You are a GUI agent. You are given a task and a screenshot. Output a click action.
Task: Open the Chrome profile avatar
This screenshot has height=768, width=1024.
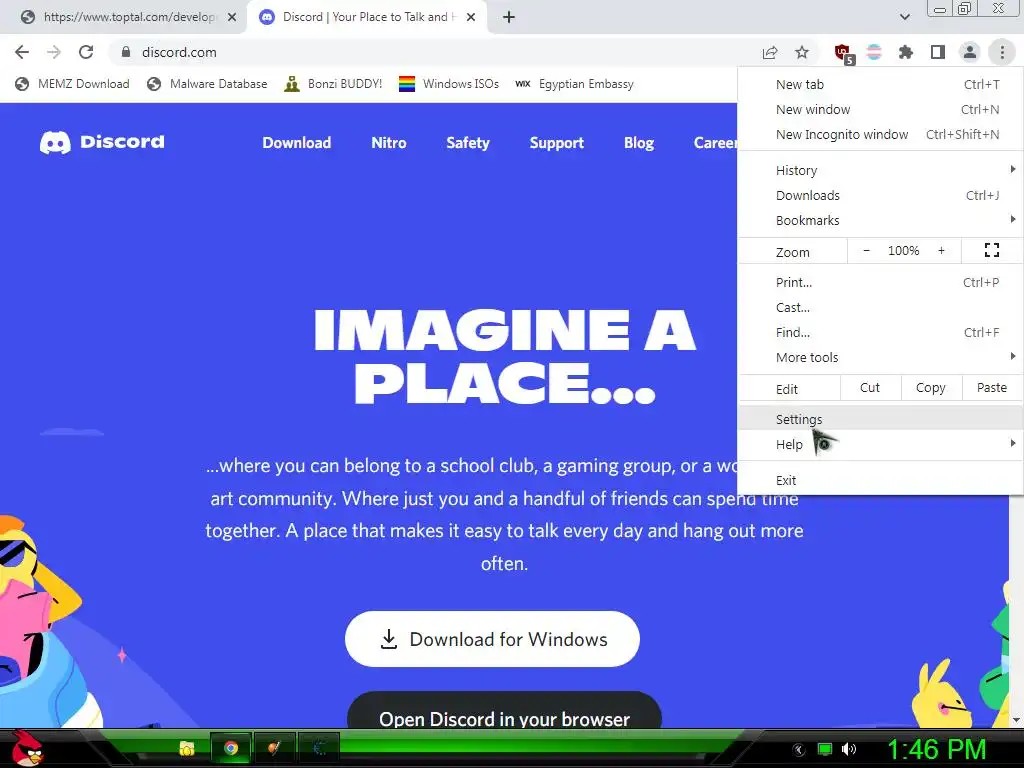(970, 52)
